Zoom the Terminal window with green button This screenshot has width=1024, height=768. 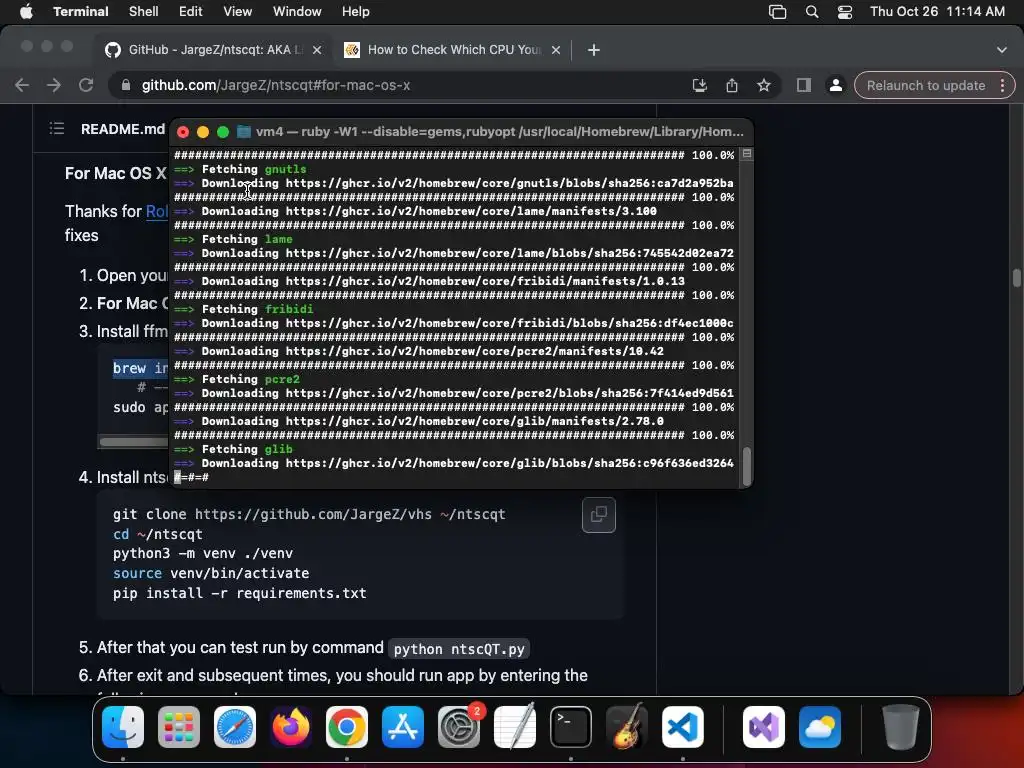[x=223, y=132]
